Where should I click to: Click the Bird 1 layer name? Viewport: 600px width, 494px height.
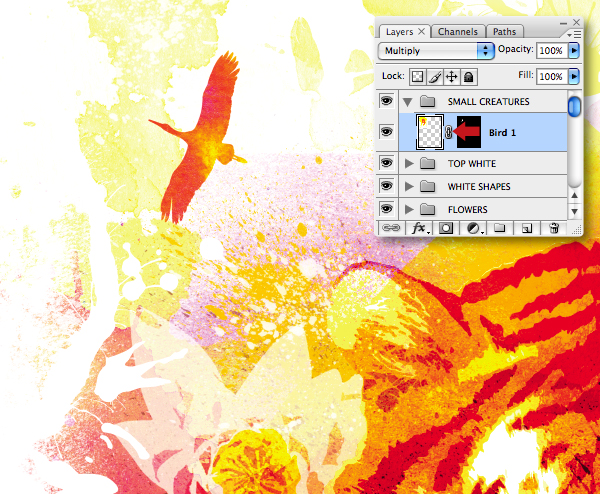502,133
